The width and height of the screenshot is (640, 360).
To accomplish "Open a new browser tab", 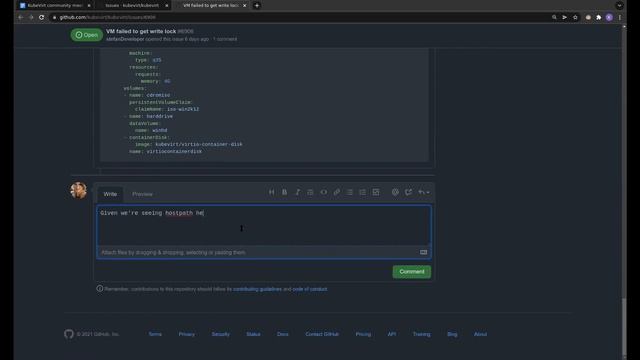I will [257, 6].
